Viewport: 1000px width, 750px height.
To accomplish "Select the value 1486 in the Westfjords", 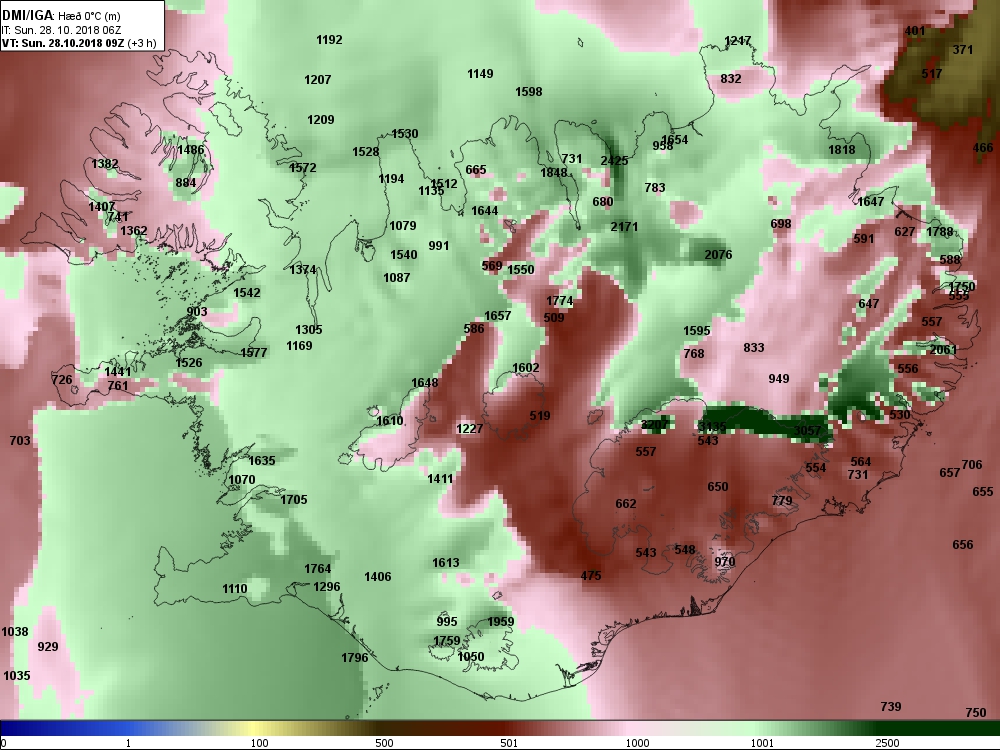I will 191,150.
